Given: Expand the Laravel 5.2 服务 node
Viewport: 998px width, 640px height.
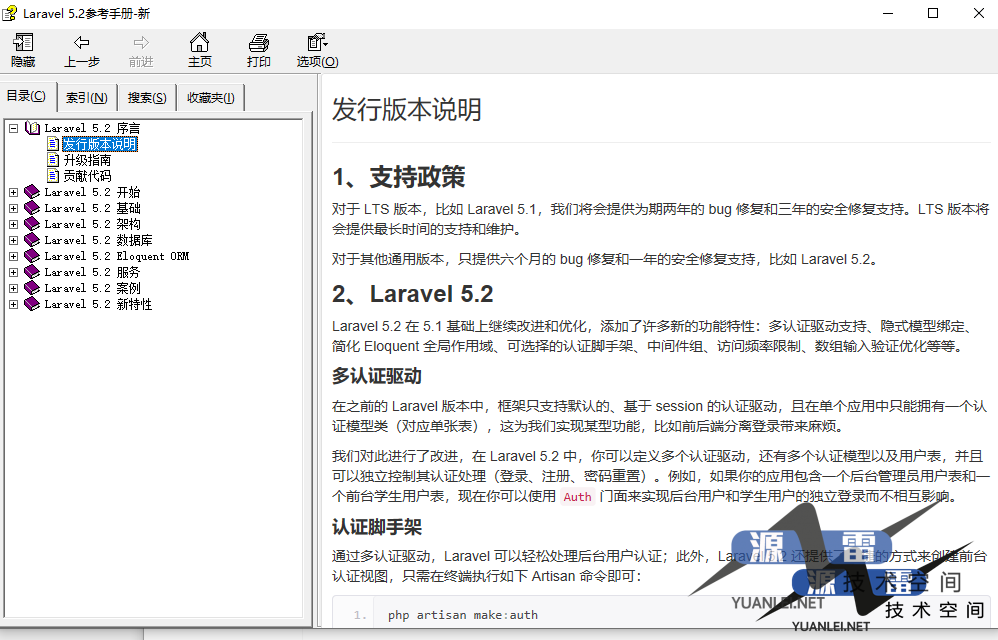Looking at the screenshot, I should pos(13,272).
